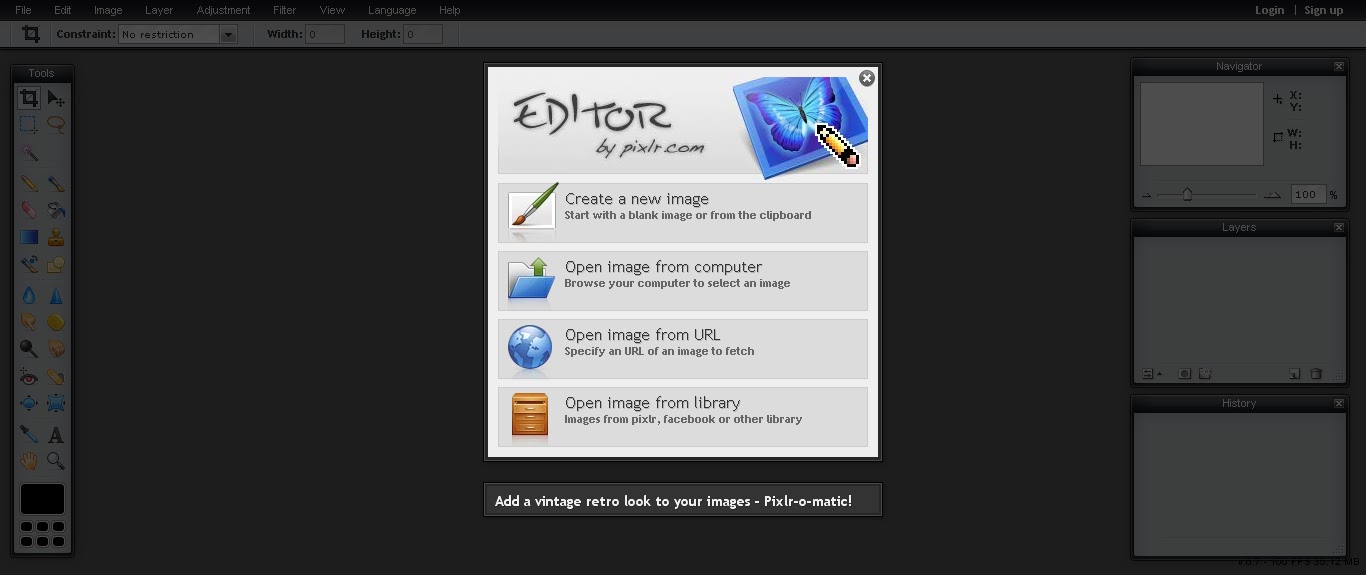Select the rectangular Marquee tool
Screen dimensions: 1366x575
29,125
